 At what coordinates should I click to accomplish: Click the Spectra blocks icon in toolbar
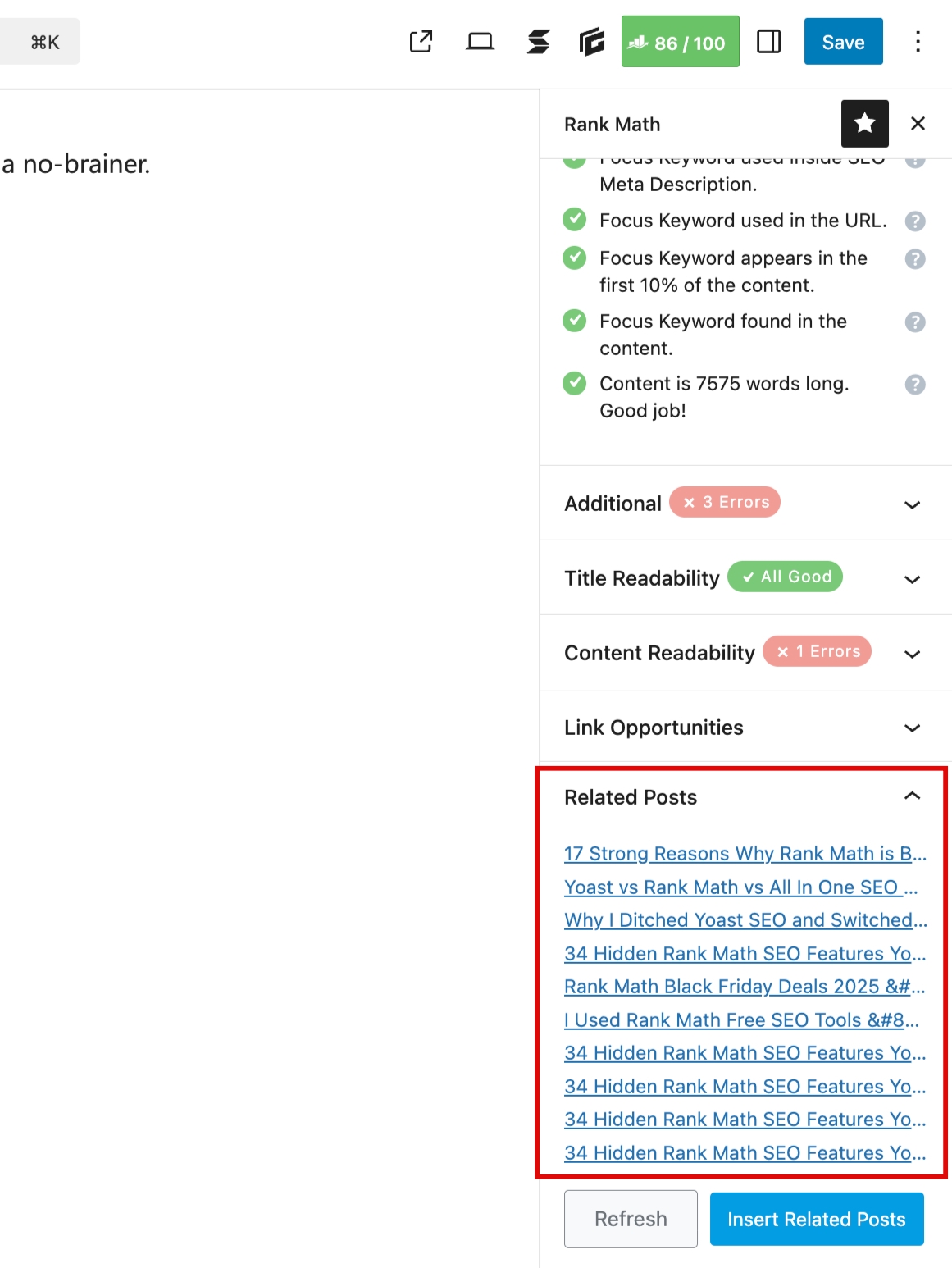538,41
